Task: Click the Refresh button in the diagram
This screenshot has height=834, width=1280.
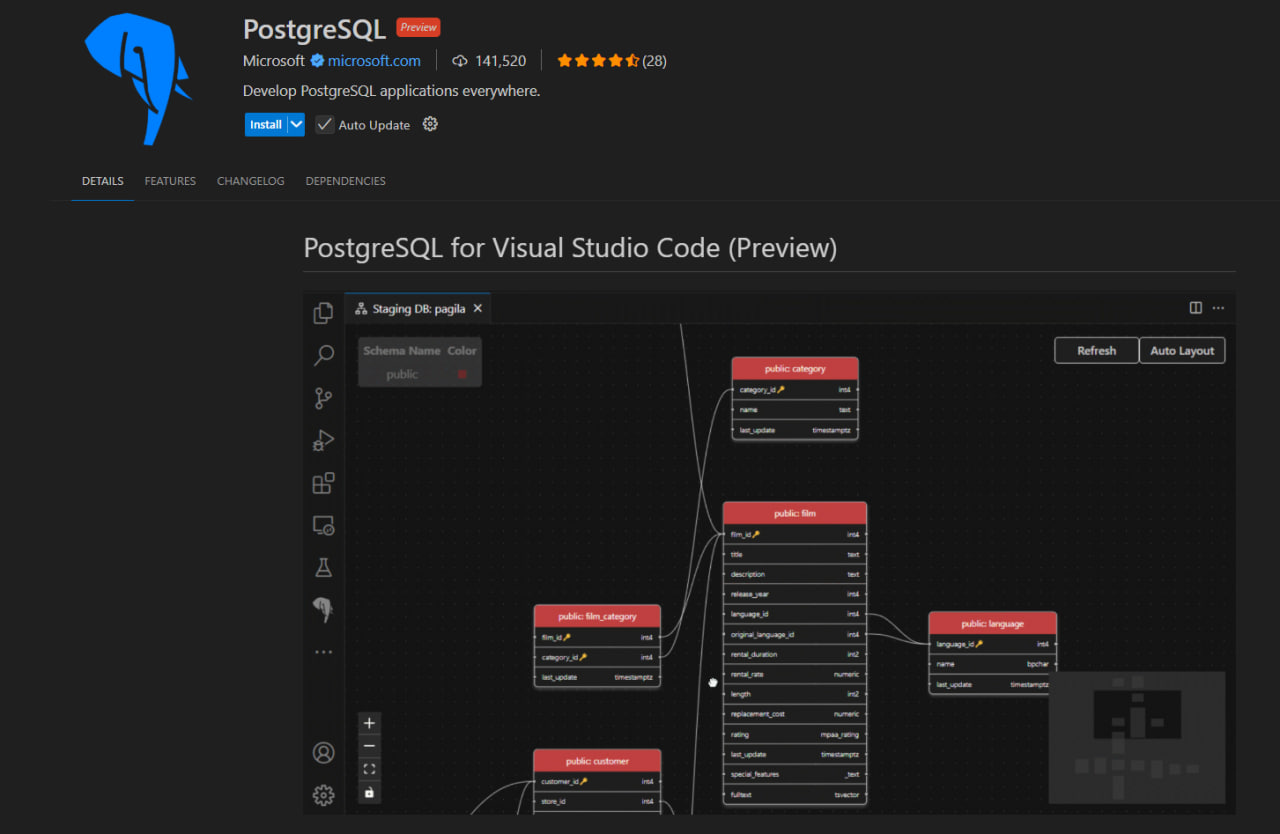Action: (1097, 351)
